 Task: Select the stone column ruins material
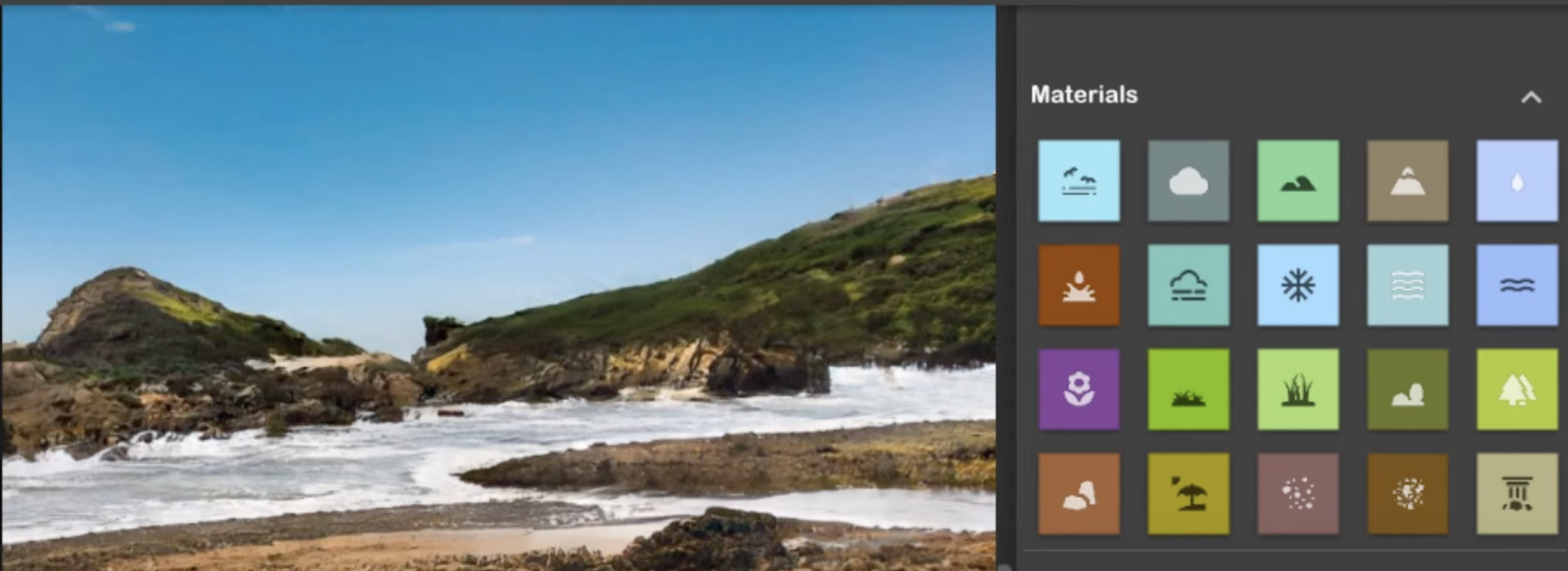click(1517, 494)
